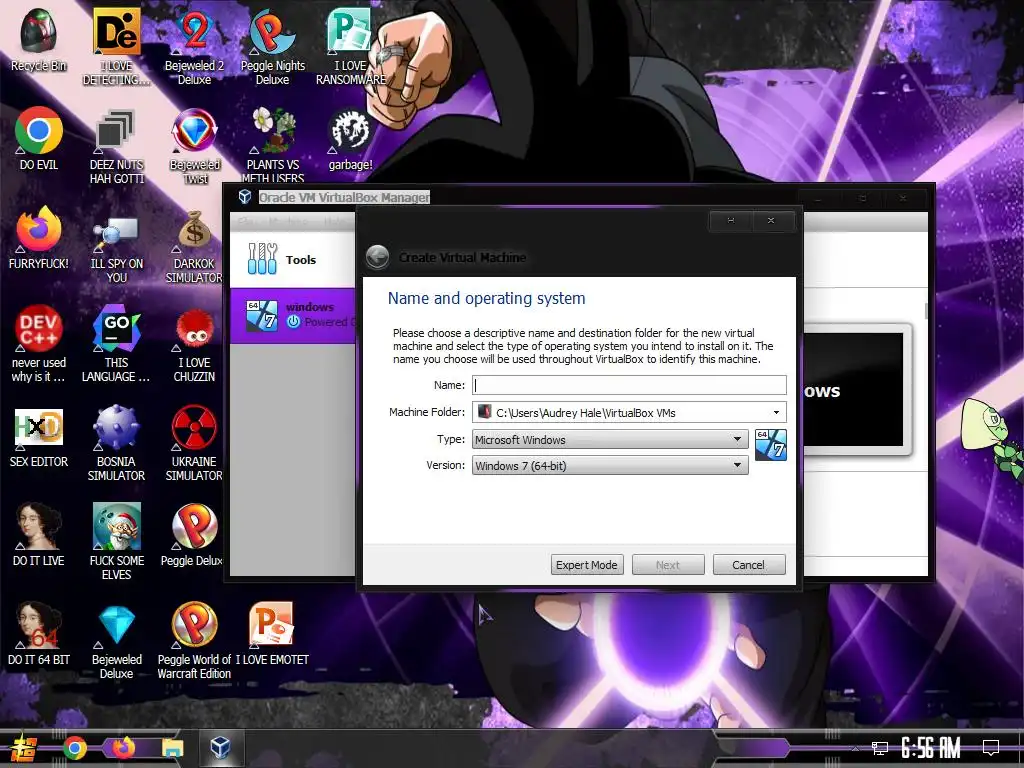Launch Bejeweled Twist desktop shortcut

194,146
